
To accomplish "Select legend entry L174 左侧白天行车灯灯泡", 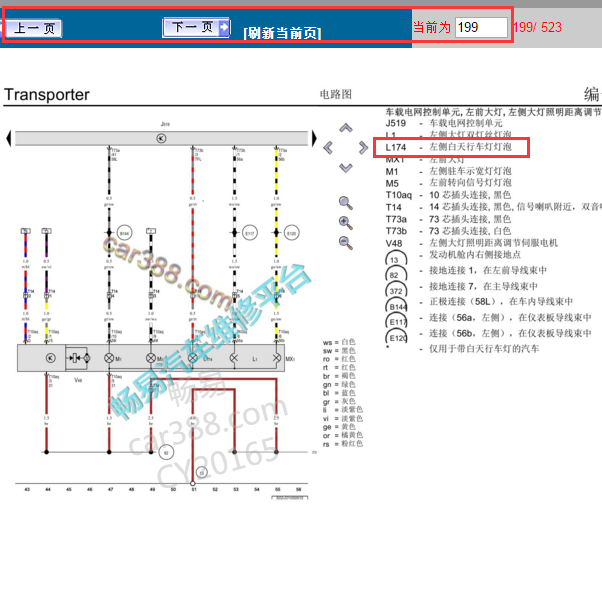I will pyautogui.click(x=448, y=147).
